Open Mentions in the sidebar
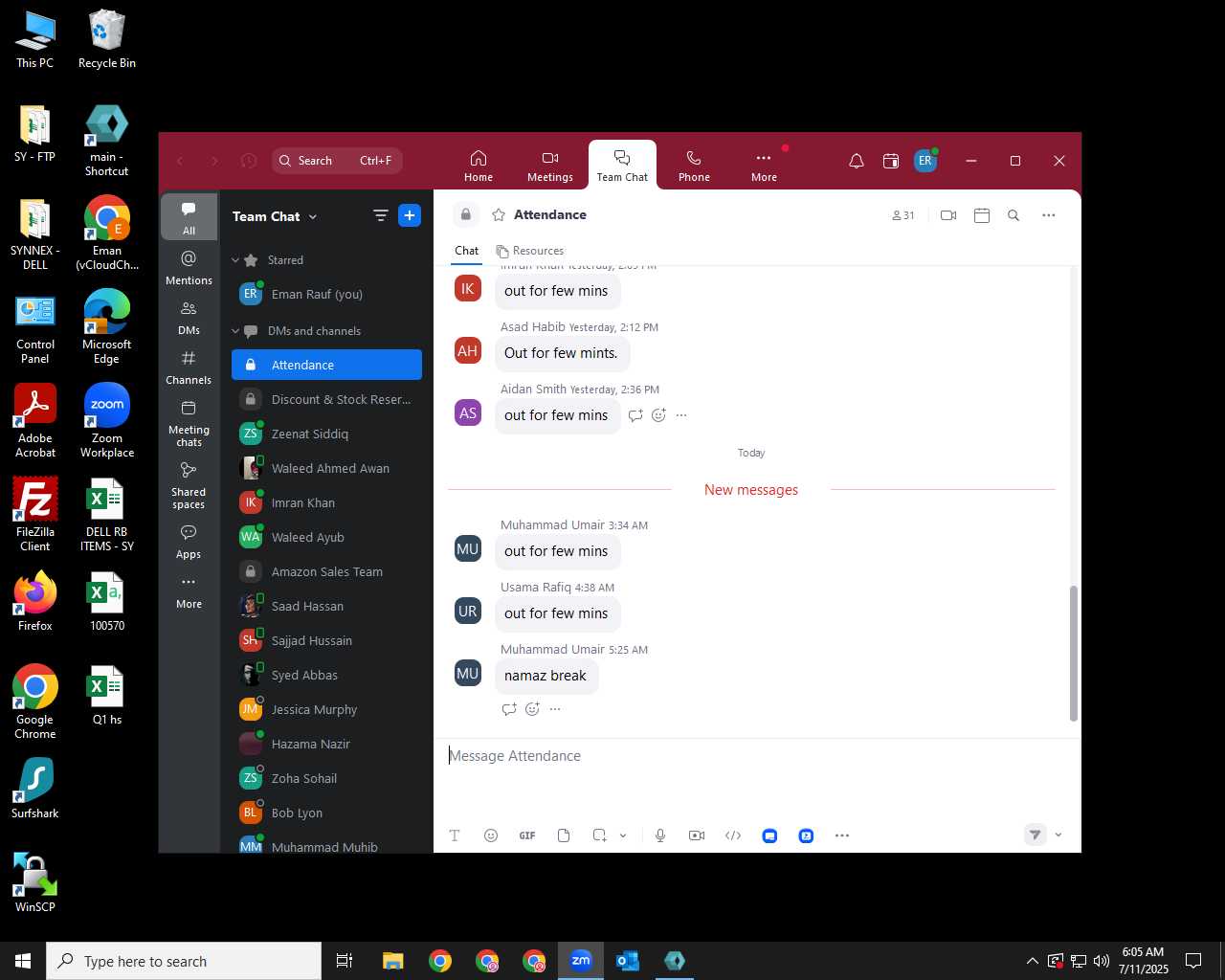This screenshot has width=1225, height=980. [x=189, y=268]
